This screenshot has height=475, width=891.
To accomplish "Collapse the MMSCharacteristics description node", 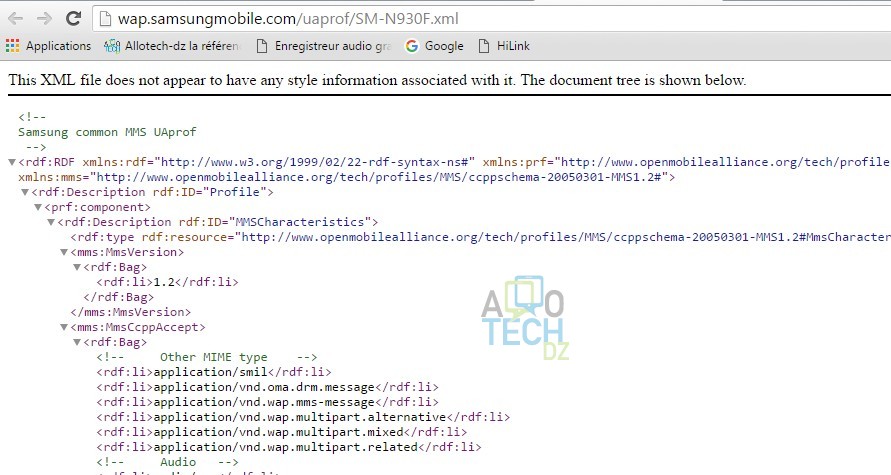I will click(51, 223).
